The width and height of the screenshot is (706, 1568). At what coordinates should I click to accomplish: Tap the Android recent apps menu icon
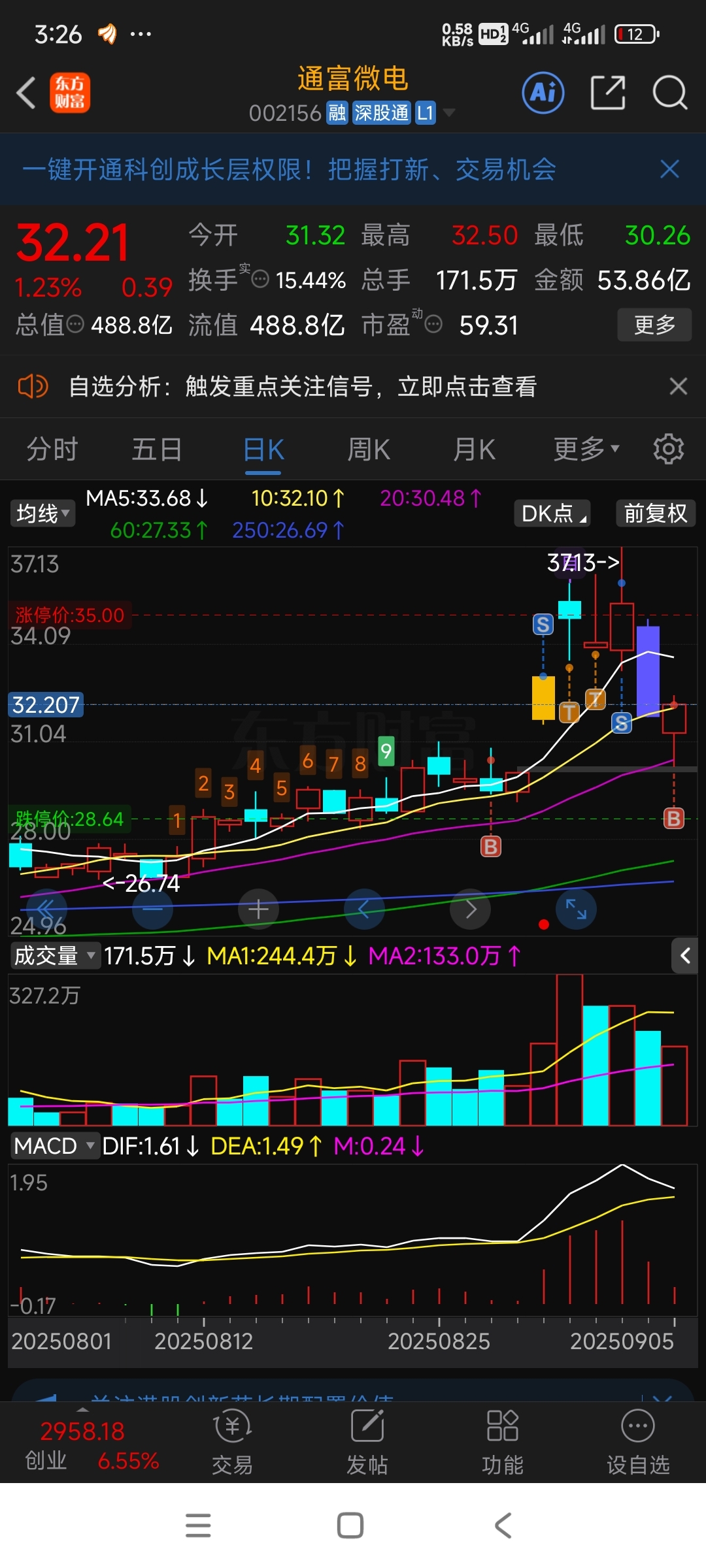pyautogui.click(x=198, y=1526)
